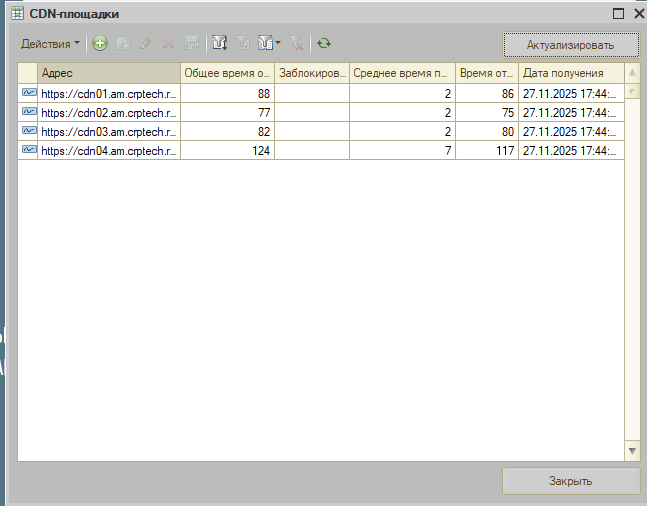Image resolution: width=647 pixels, height=506 pixels.
Task: Click the row icon for cdn01 address
Action: pyautogui.click(x=28, y=93)
